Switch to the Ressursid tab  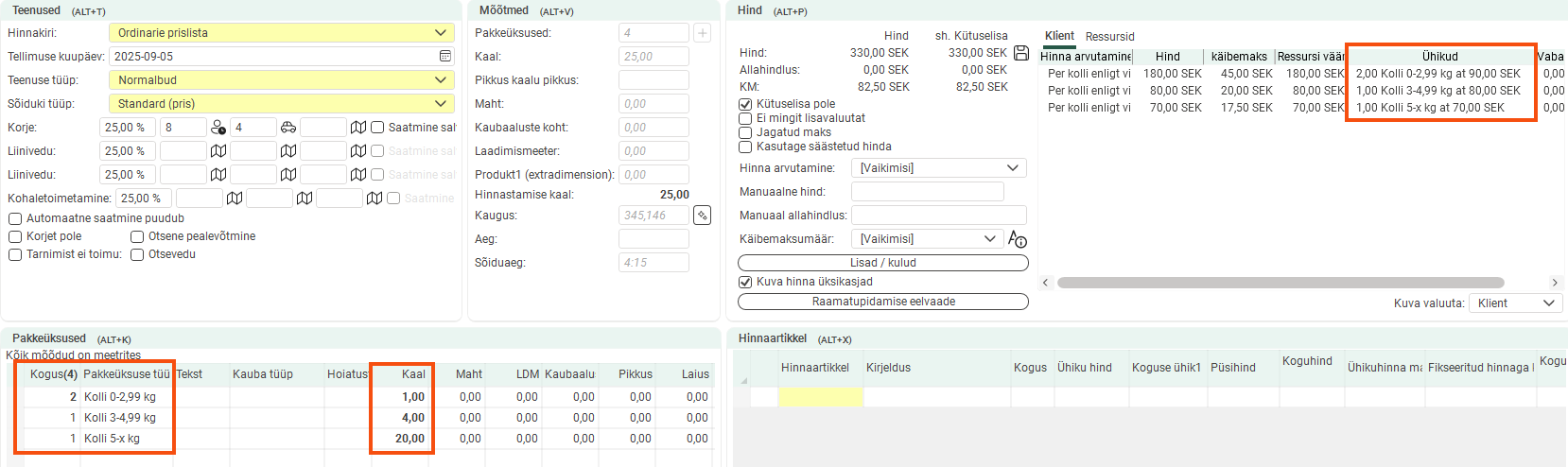[1109, 37]
